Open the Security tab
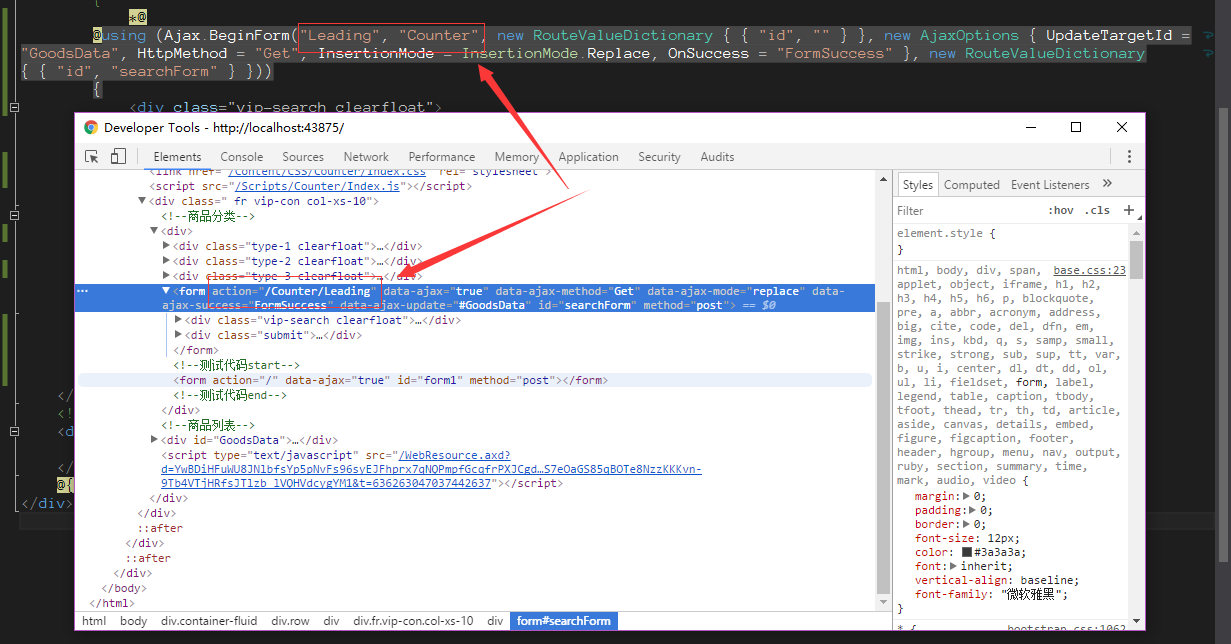Viewport: 1231px width, 644px height. [659, 157]
